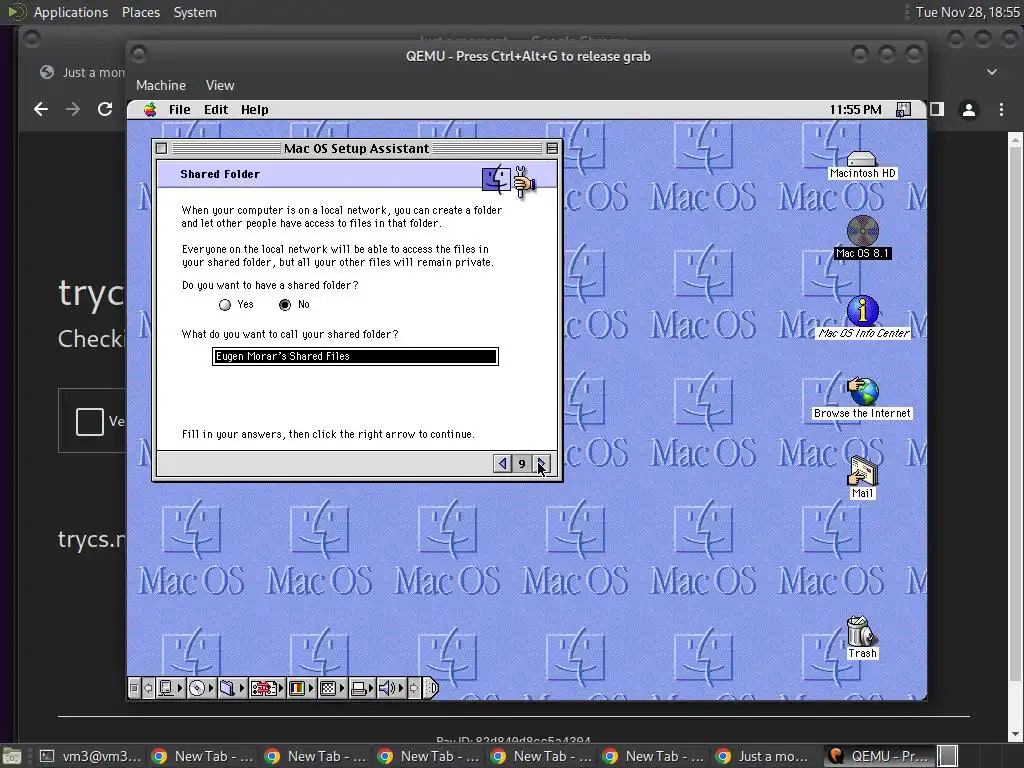Switch to QEMU taskbar item
This screenshot has width=1024, height=768.
point(878,756)
